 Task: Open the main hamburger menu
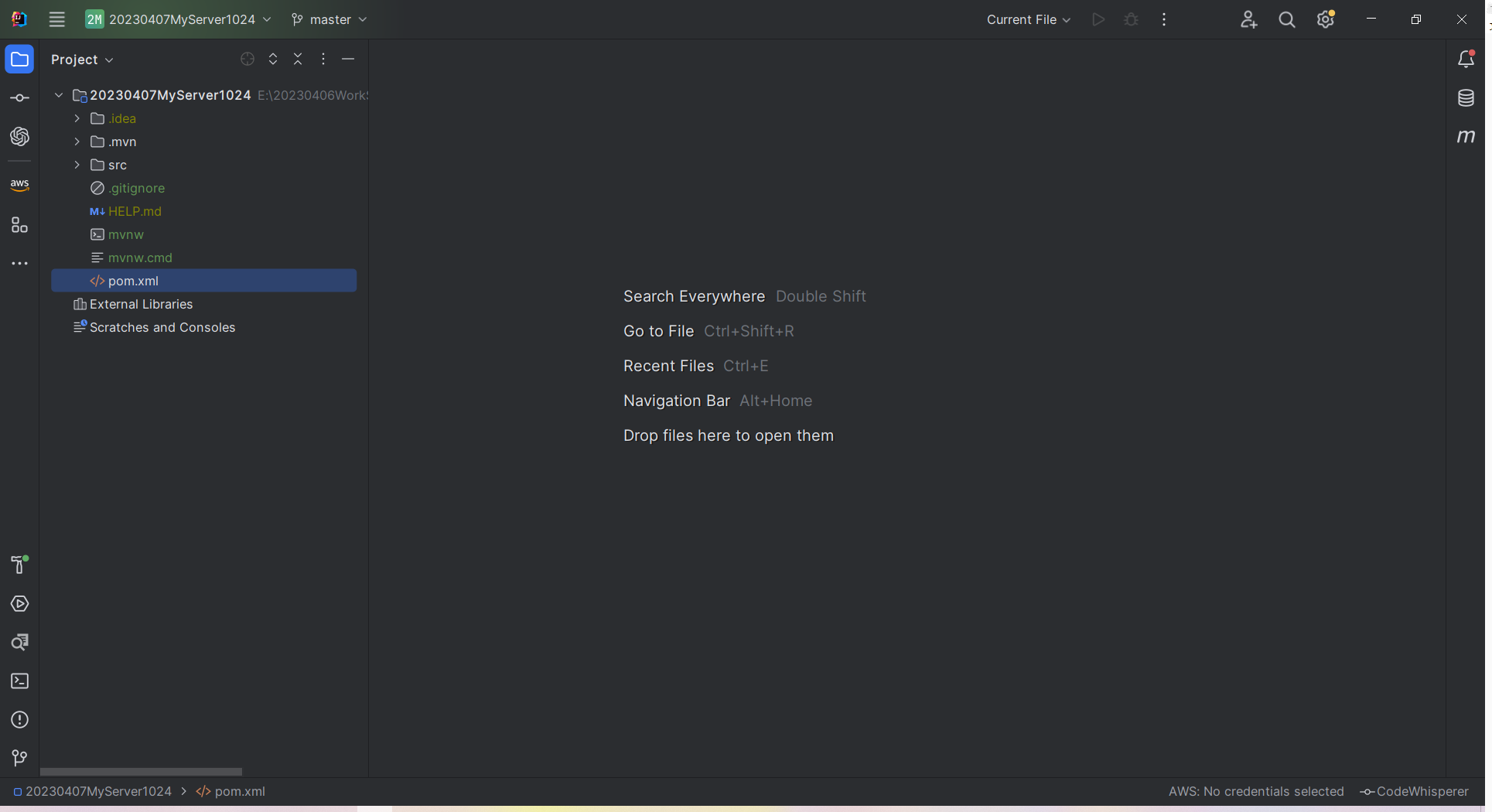tap(56, 19)
